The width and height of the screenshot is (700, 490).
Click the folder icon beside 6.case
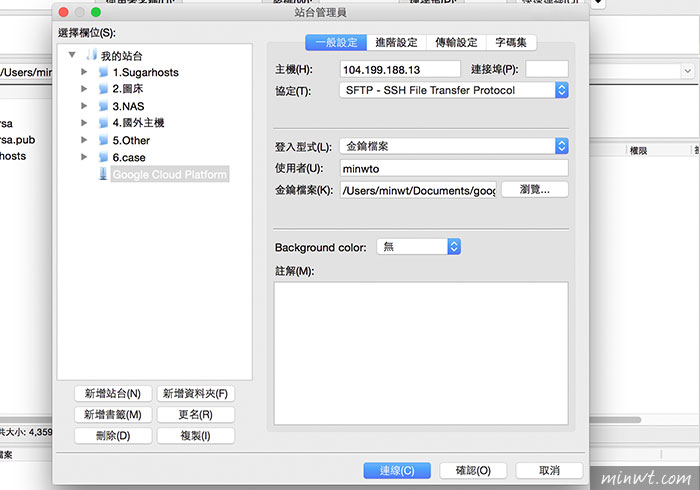point(103,157)
